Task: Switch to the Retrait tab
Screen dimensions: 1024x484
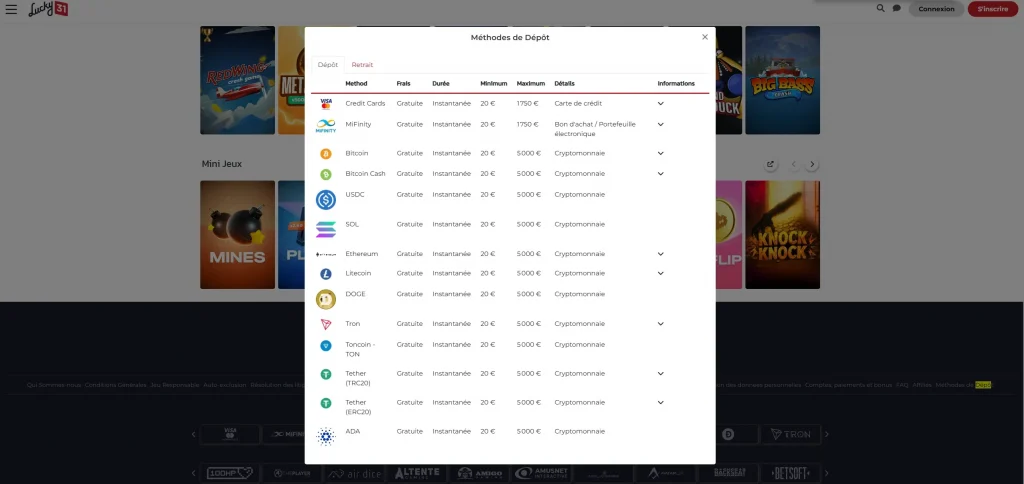Action: pos(362,65)
